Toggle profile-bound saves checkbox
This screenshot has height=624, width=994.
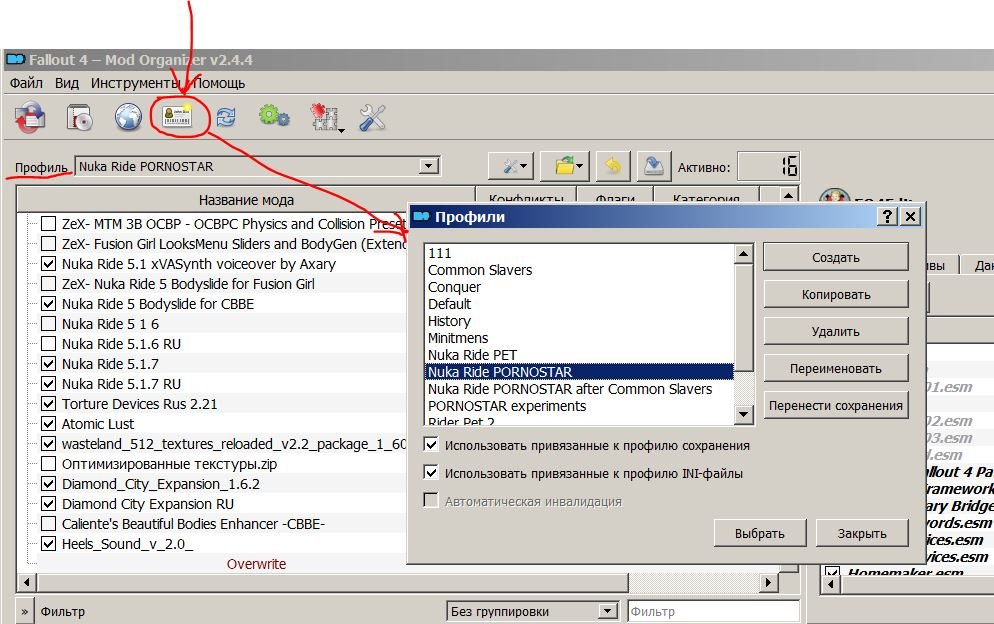(432, 445)
